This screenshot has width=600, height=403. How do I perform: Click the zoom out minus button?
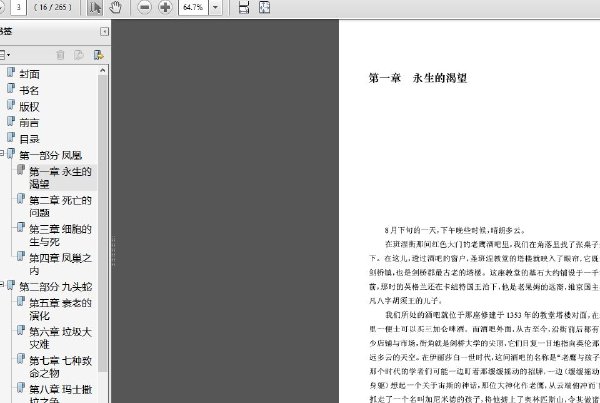(144, 7)
